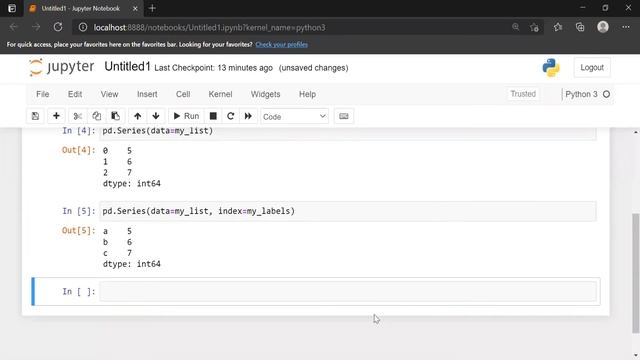Click the empty code cell input

(348, 291)
